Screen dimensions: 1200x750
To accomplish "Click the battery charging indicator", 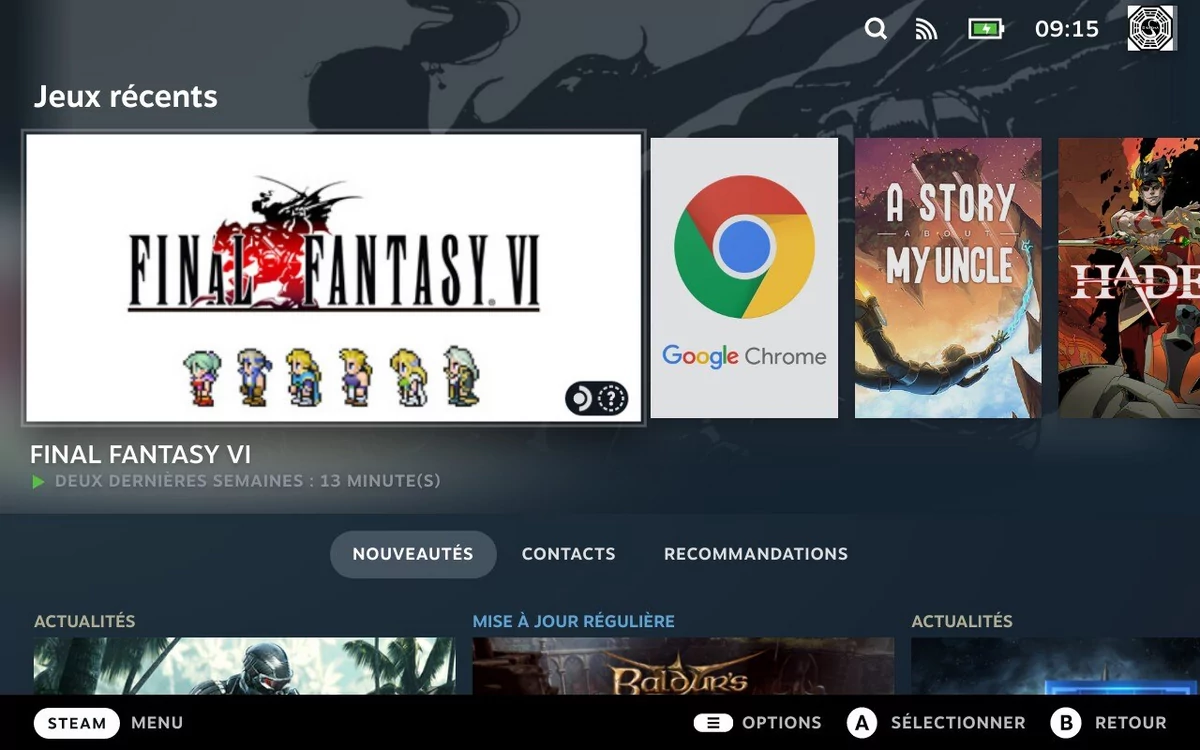I will click(986, 29).
